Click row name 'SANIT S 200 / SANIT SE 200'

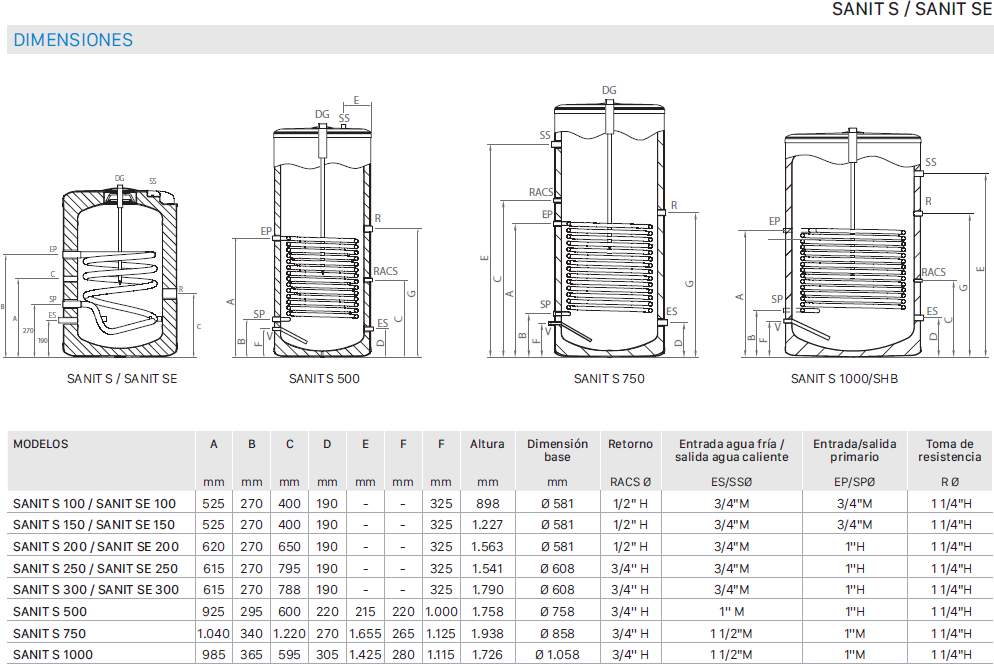click(x=96, y=547)
